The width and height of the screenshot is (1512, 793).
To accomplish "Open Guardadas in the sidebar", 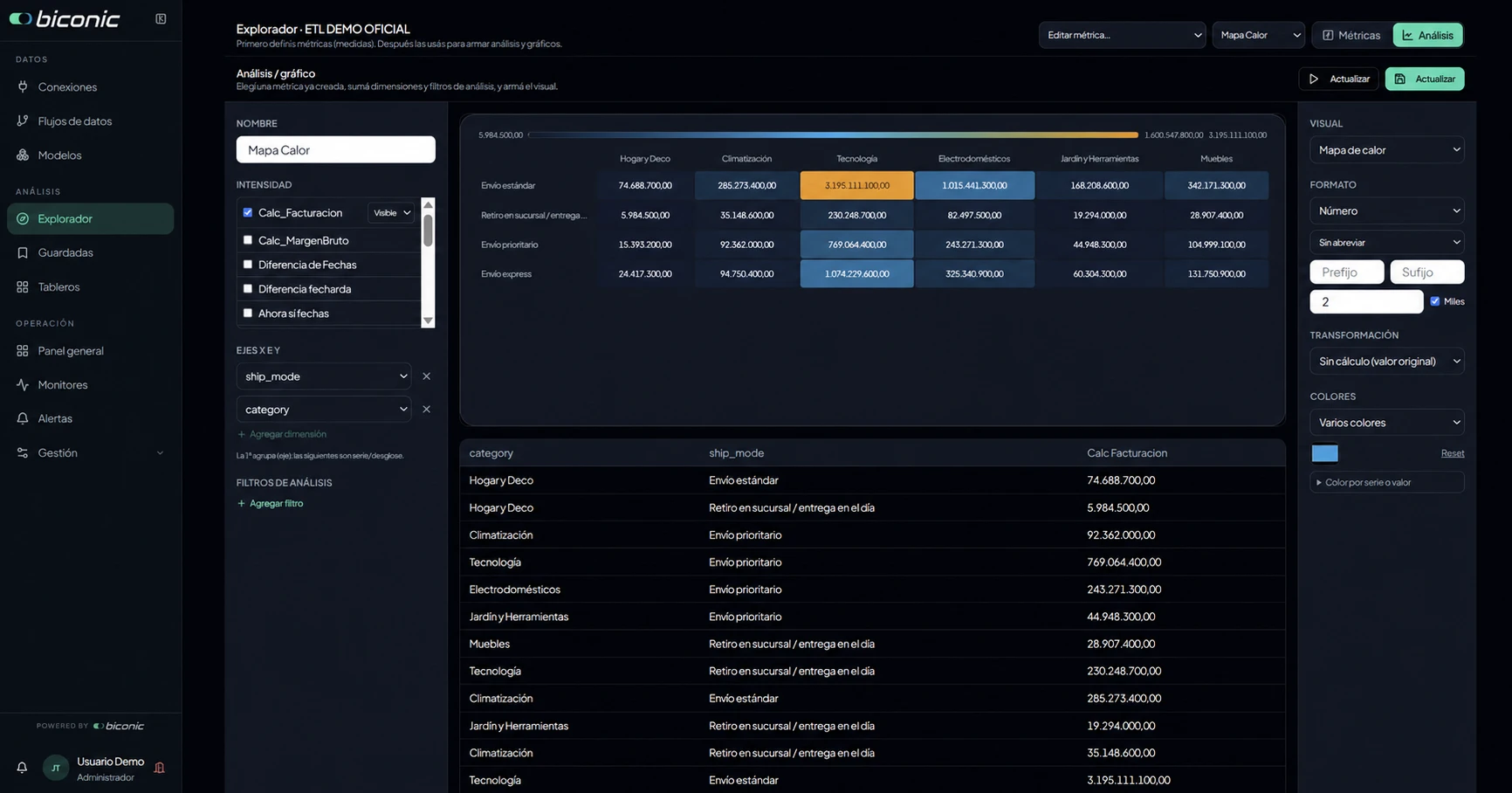I will click(x=91, y=252).
